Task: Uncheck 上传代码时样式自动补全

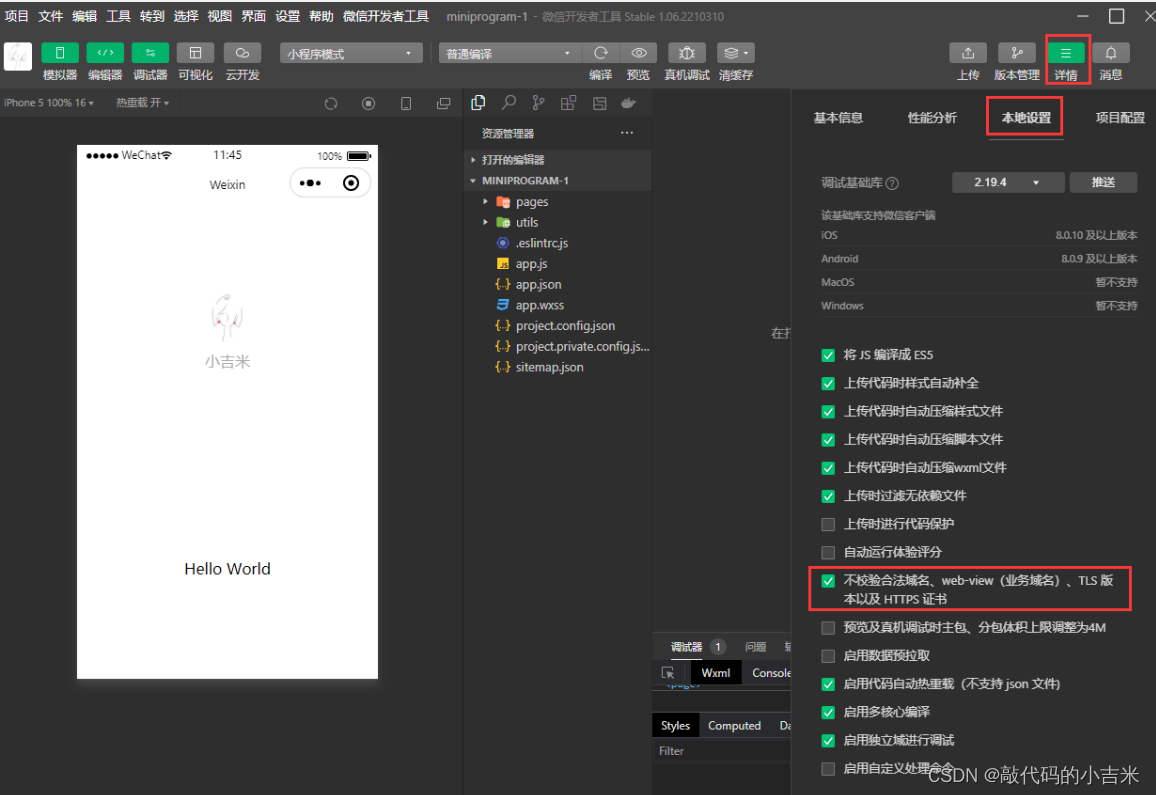Action: 828,383
